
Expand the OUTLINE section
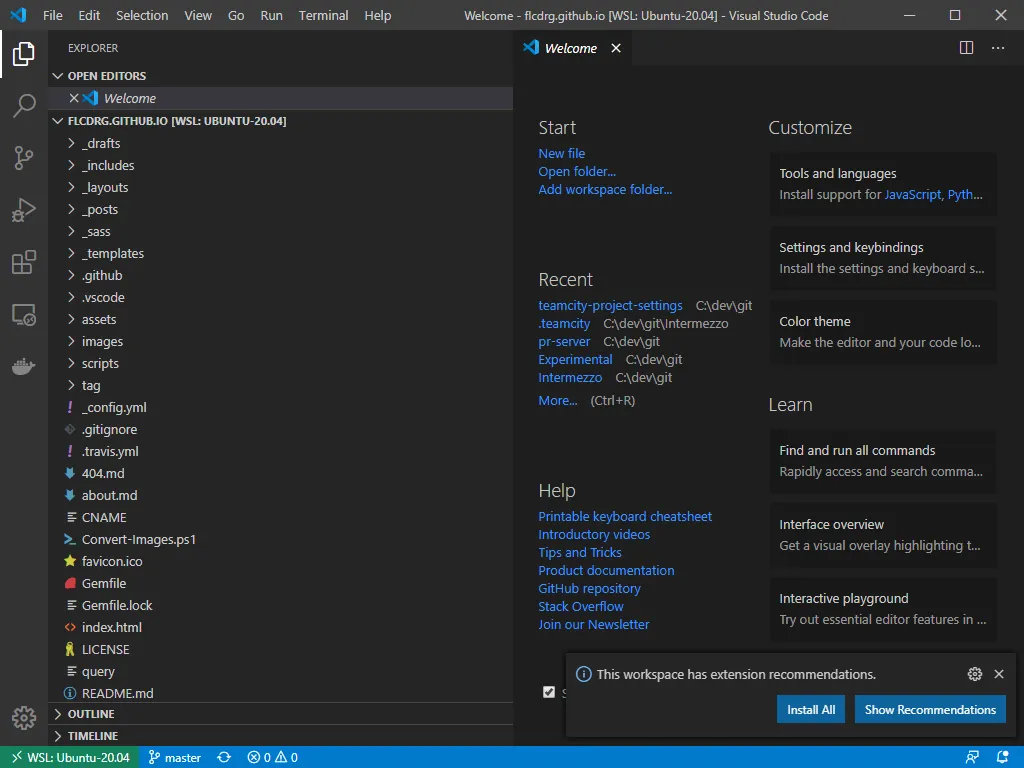91,713
